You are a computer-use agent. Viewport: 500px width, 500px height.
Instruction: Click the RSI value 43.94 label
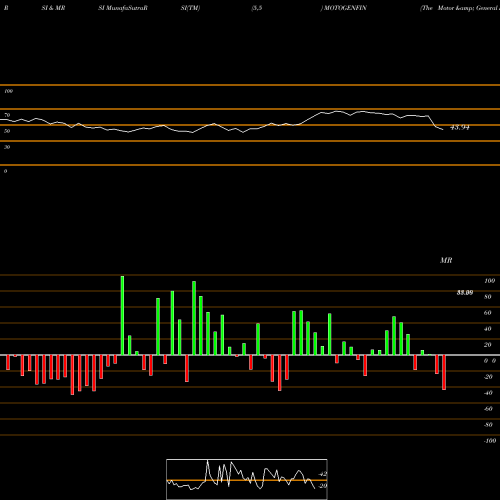460,127
